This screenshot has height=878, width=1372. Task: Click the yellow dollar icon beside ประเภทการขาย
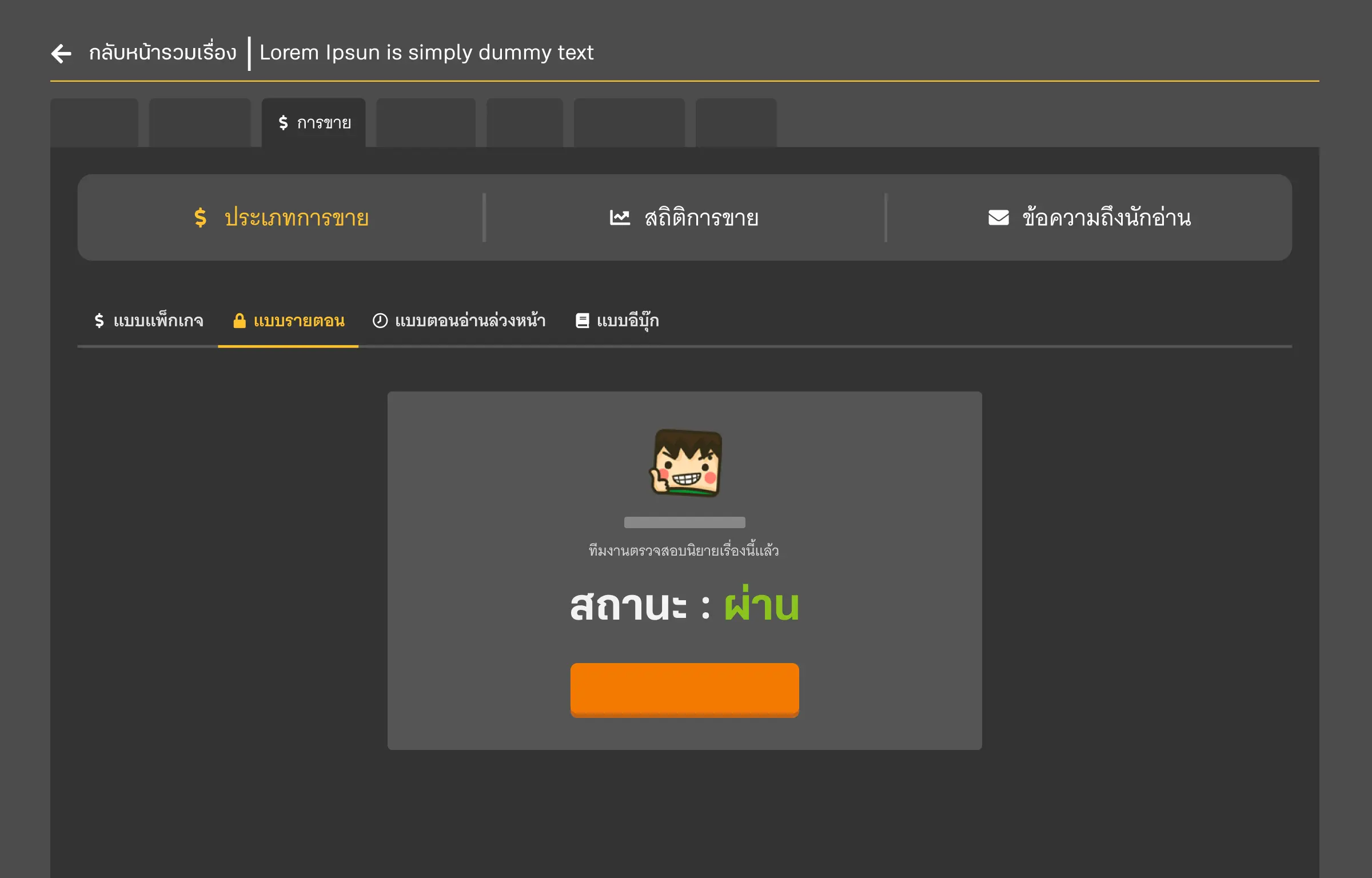pyautogui.click(x=200, y=218)
